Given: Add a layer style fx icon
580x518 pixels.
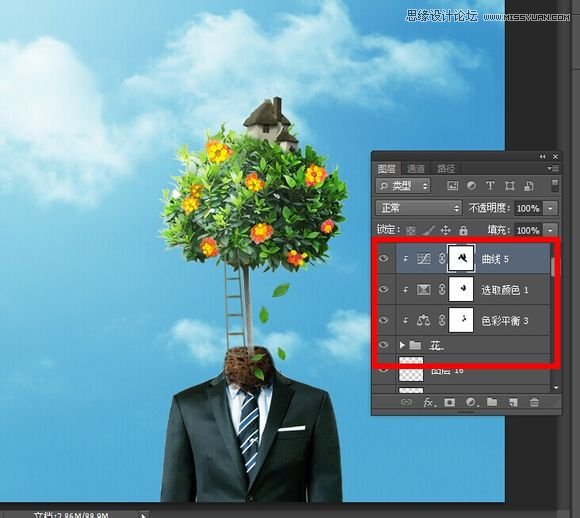Looking at the screenshot, I should coord(429,402).
